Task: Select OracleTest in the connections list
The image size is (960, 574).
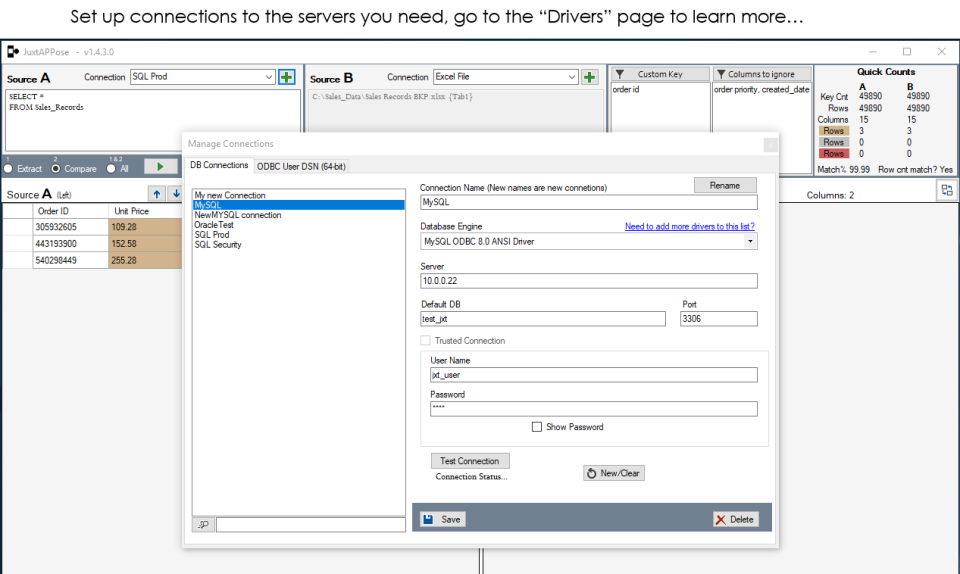Action: (214, 225)
